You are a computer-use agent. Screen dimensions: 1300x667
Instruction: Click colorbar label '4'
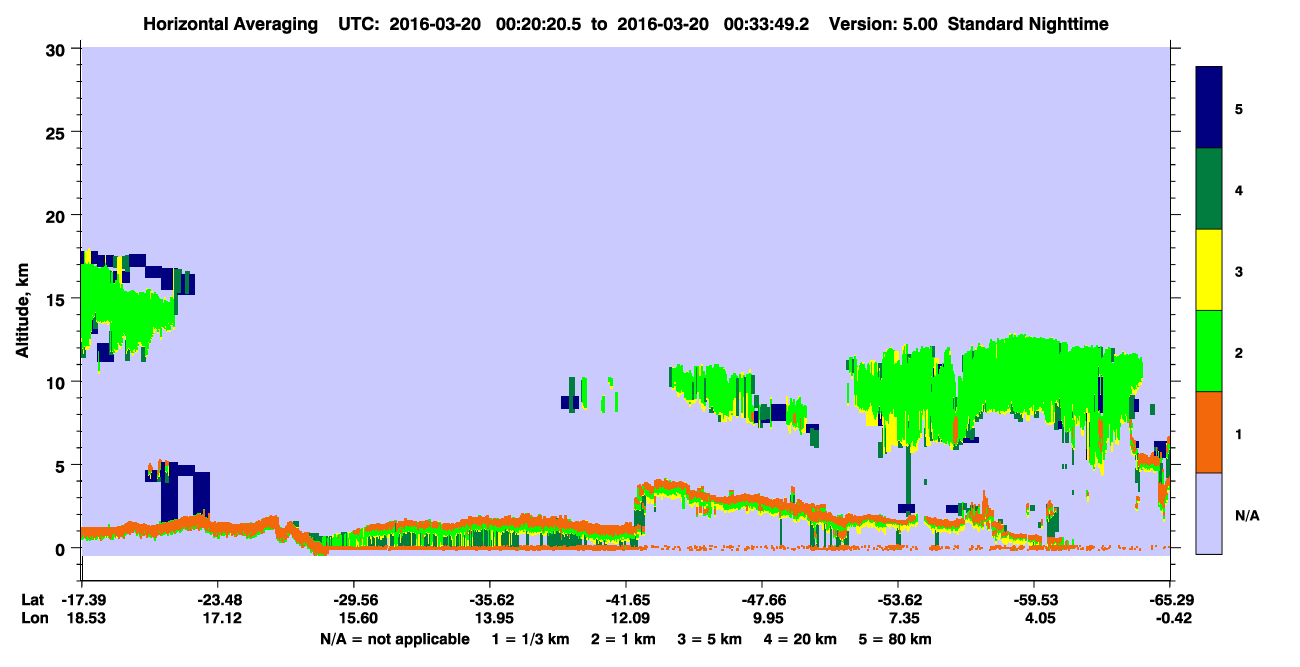[x=1239, y=189]
